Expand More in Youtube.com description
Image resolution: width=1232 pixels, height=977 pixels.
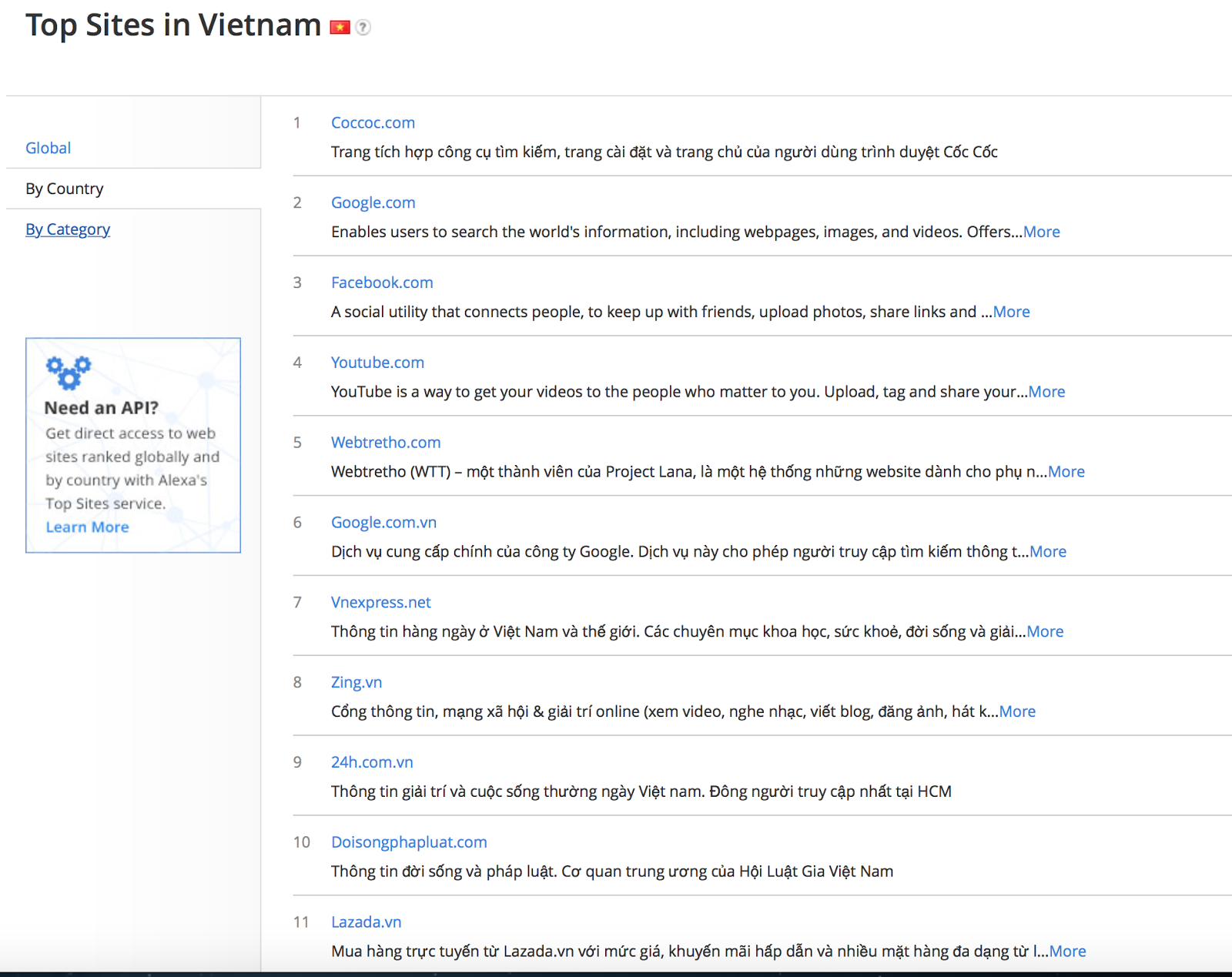(x=1047, y=392)
